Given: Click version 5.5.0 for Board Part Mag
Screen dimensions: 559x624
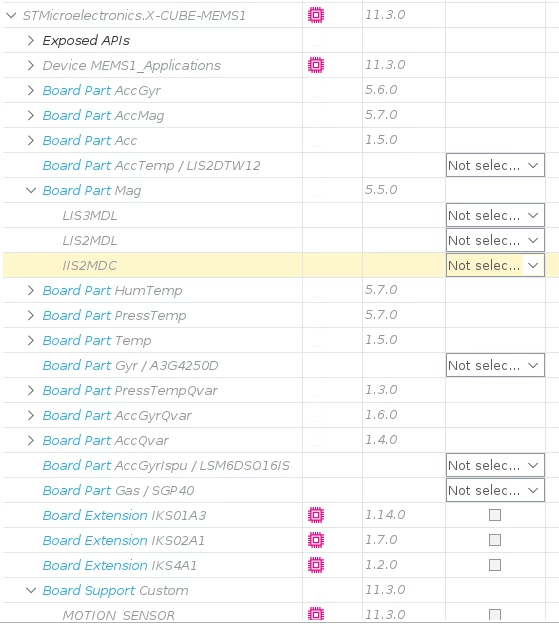Looking at the screenshot, I should 381,189.
